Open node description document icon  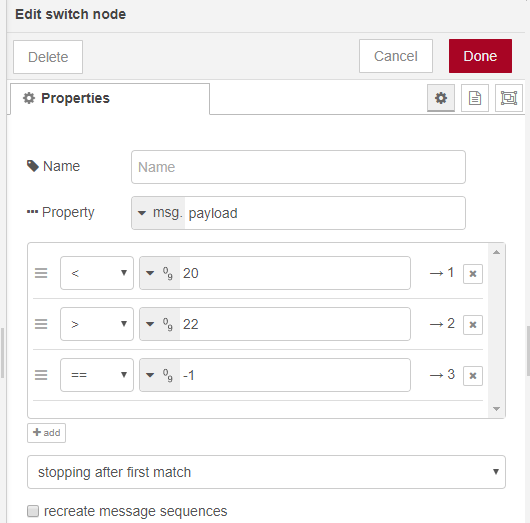coord(475,98)
